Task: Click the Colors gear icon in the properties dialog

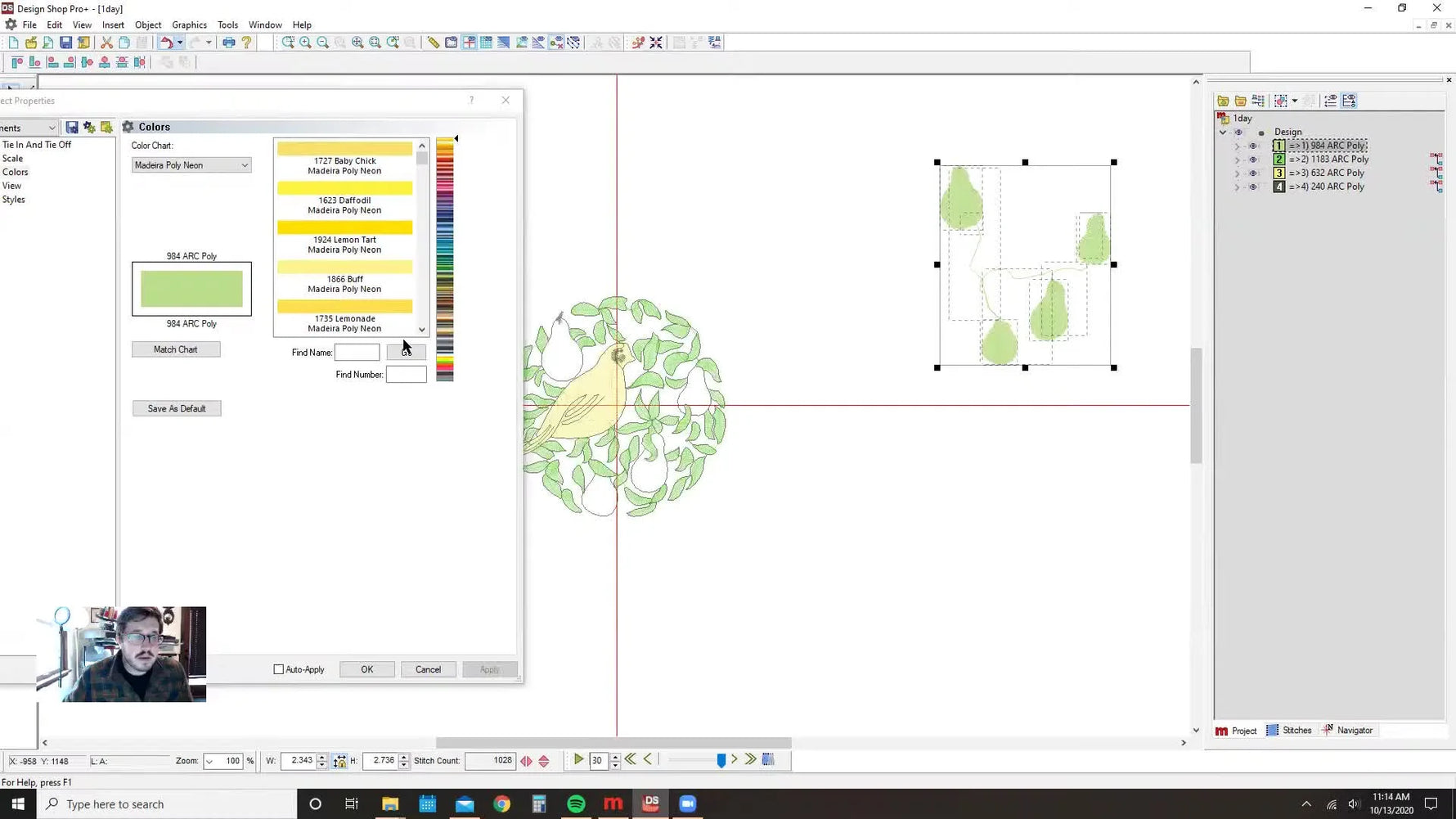Action: pos(128,127)
